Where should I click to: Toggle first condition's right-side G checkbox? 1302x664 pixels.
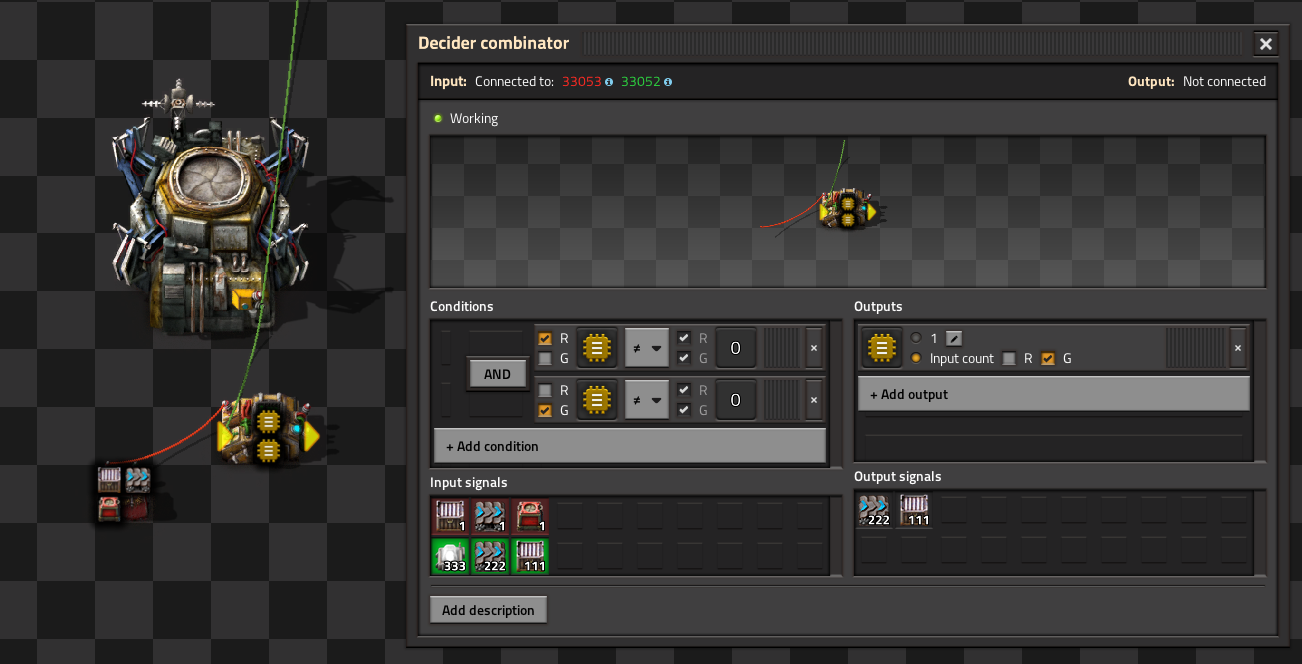(x=684, y=358)
